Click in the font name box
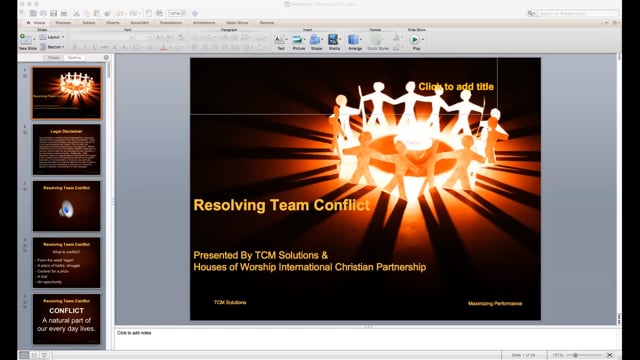Viewport: 640px width, 360px height. [102, 37]
